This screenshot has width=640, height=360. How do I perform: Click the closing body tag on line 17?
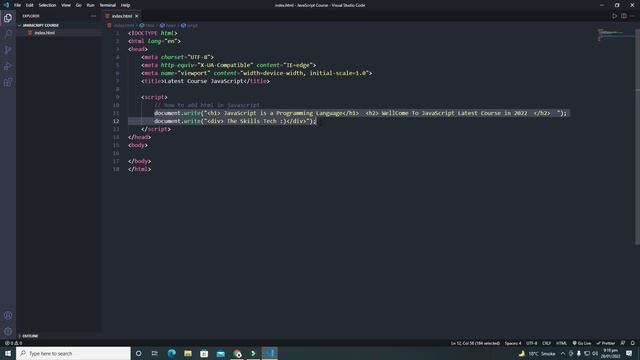coord(140,161)
